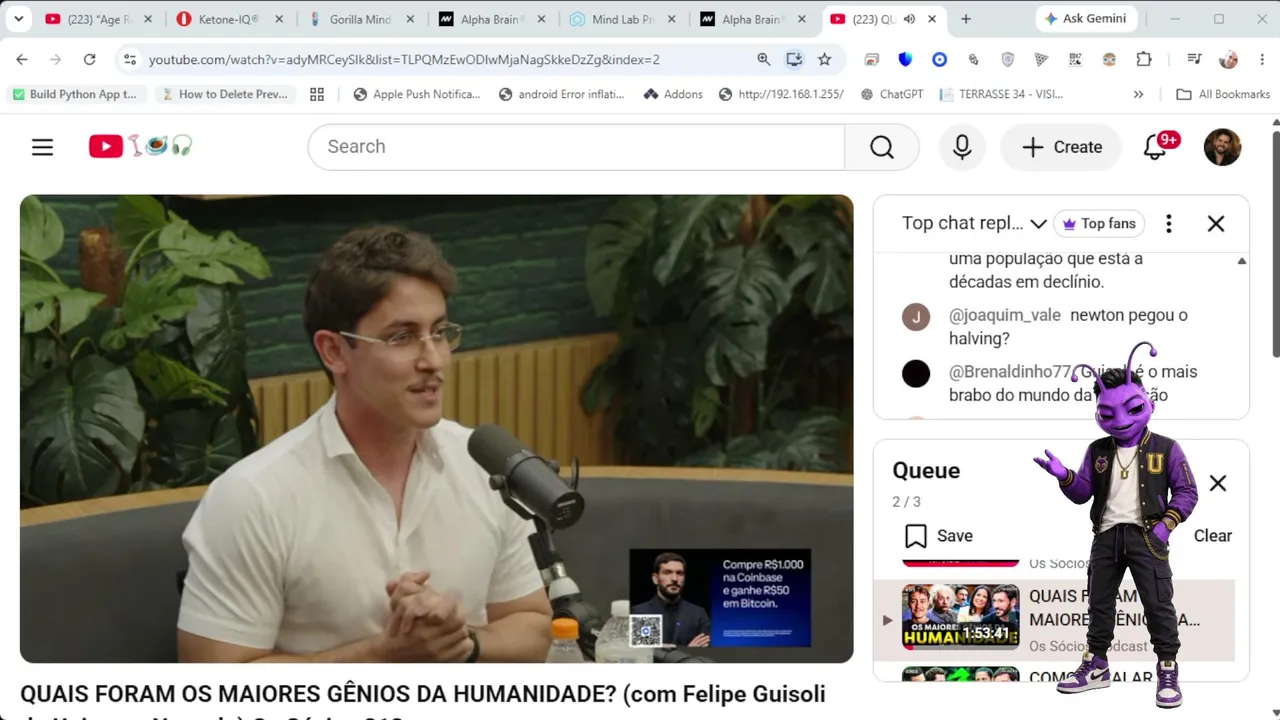
Task: Clear the video queue
Action: (x=1212, y=536)
